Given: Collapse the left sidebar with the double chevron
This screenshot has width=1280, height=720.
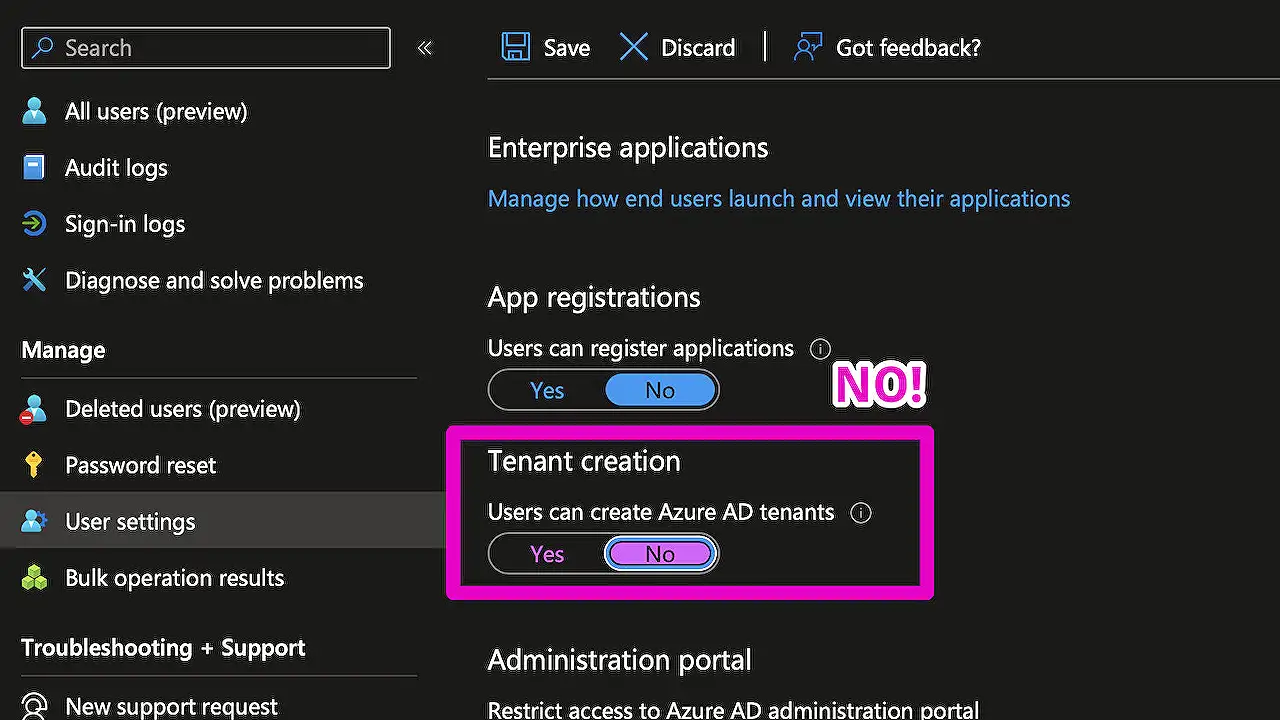Looking at the screenshot, I should [424, 47].
